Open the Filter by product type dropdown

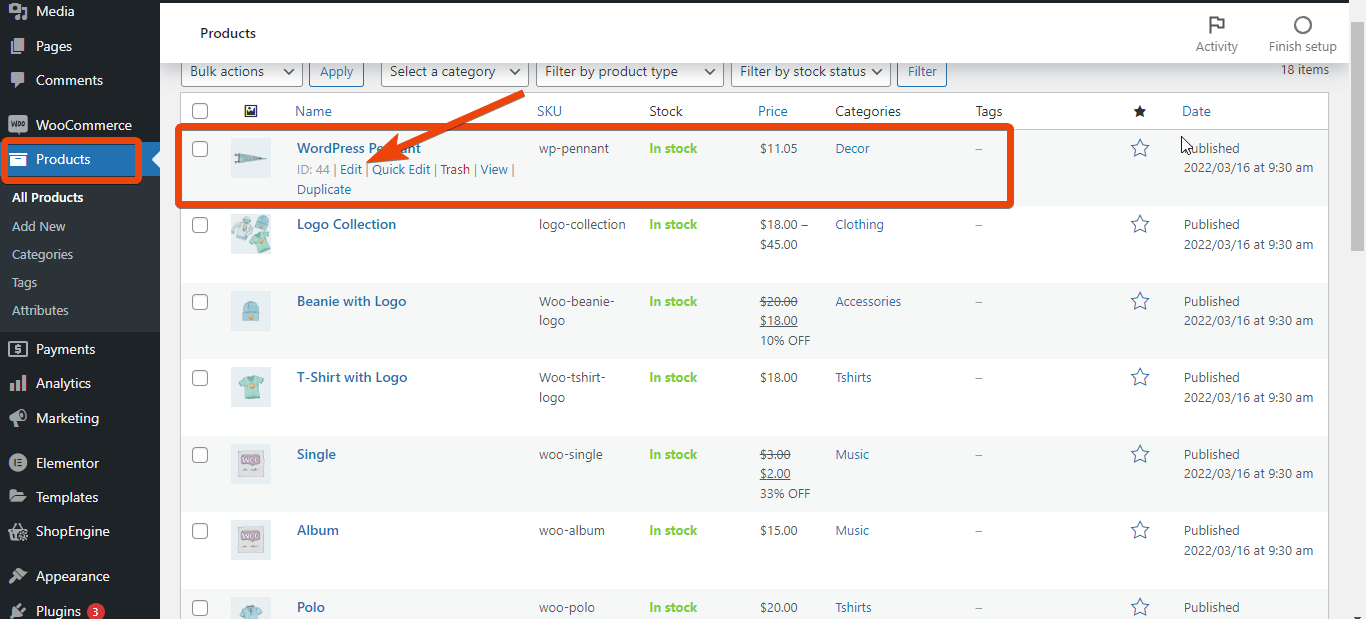[630, 72]
